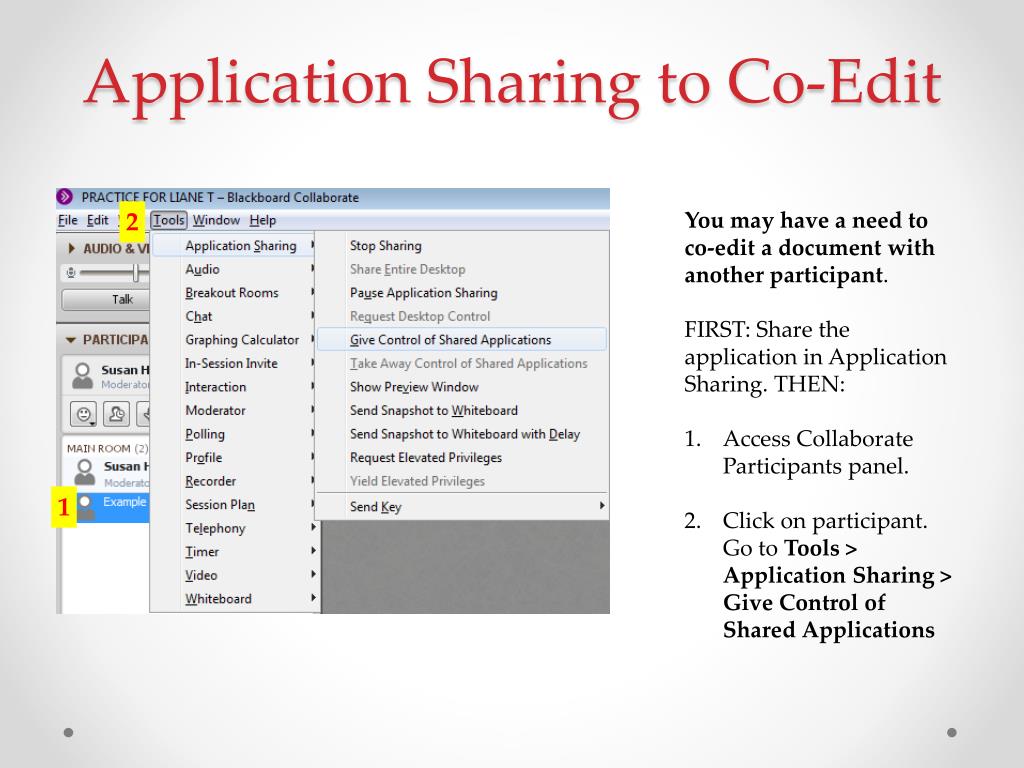Image resolution: width=1024 pixels, height=768 pixels.
Task: Expand the Timer submenu arrow
Action: [x=313, y=551]
